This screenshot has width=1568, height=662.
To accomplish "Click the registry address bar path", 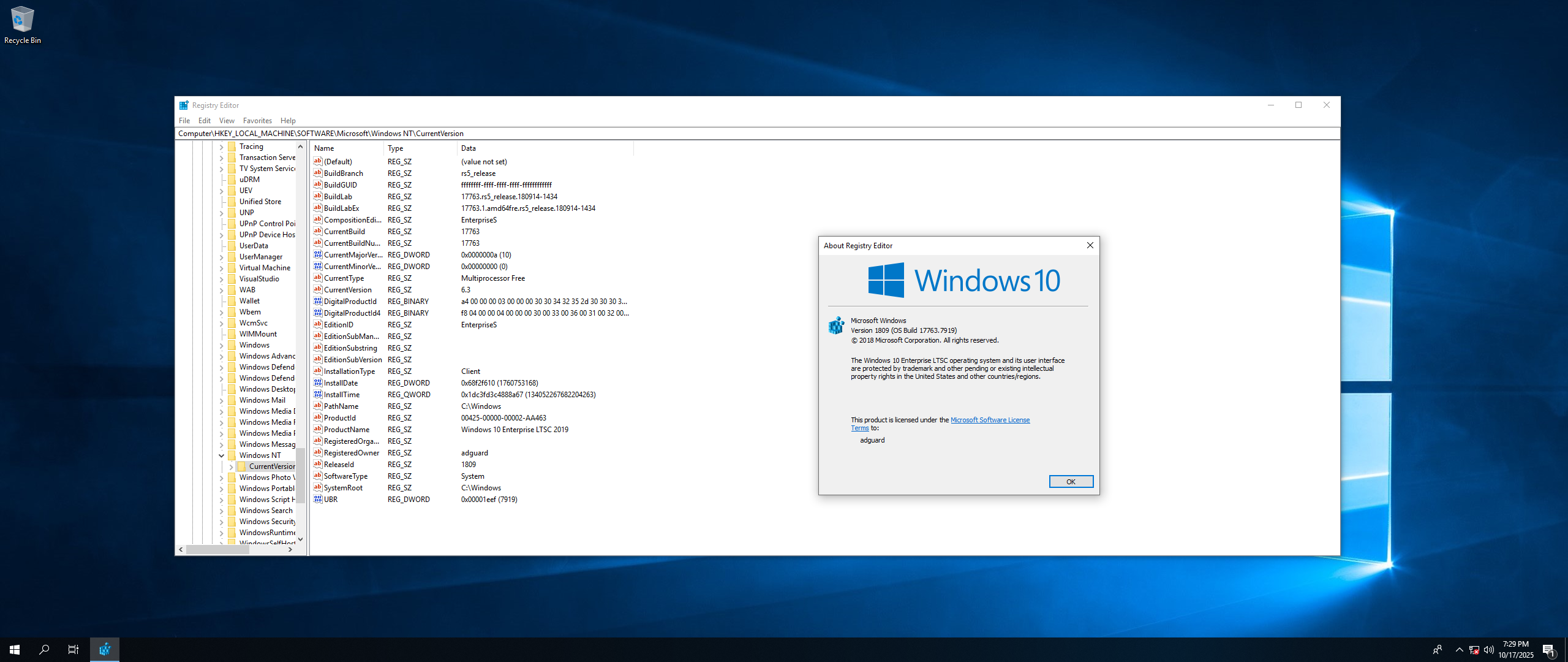I will (x=320, y=134).
